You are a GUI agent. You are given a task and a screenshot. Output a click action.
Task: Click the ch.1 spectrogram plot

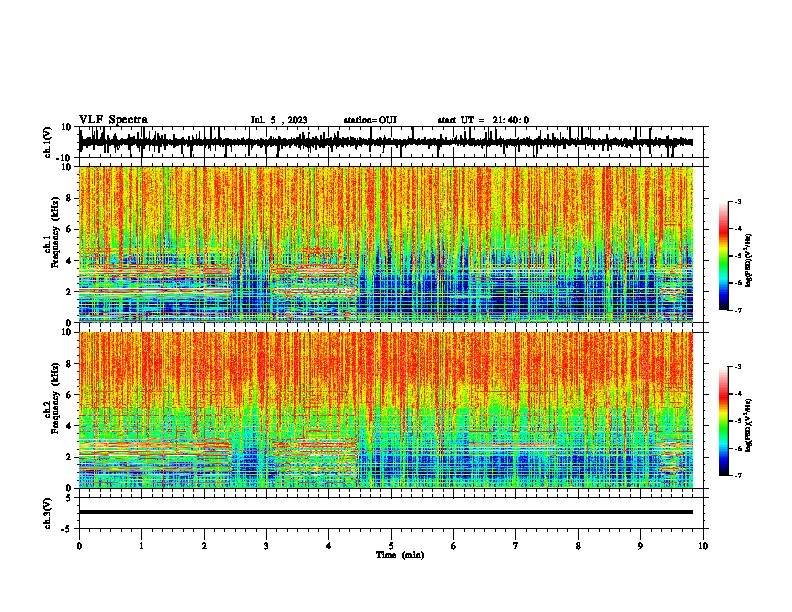coord(385,244)
